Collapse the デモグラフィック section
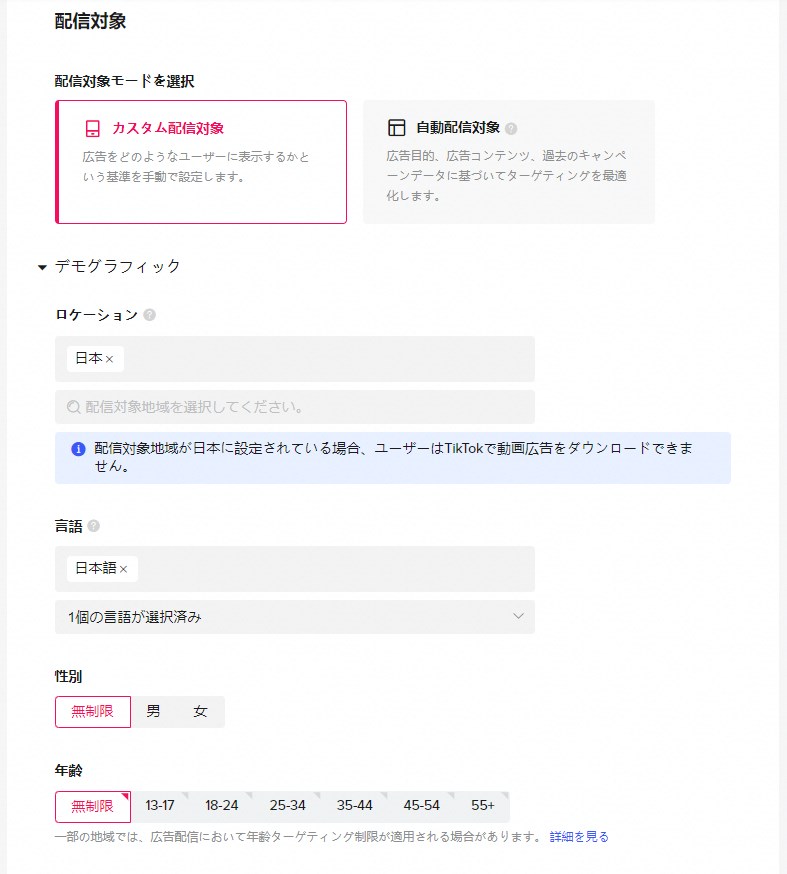The width and height of the screenshot is (787, 874). click(x=42, y=267)
